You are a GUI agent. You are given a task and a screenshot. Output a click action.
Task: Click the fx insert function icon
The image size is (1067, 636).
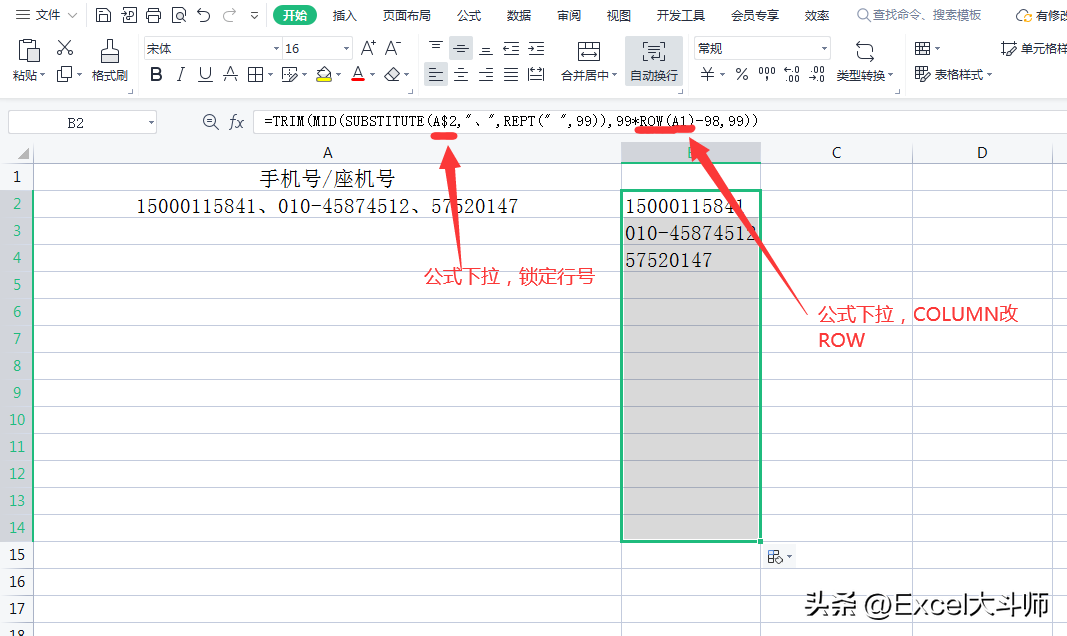tap(236, 122)
